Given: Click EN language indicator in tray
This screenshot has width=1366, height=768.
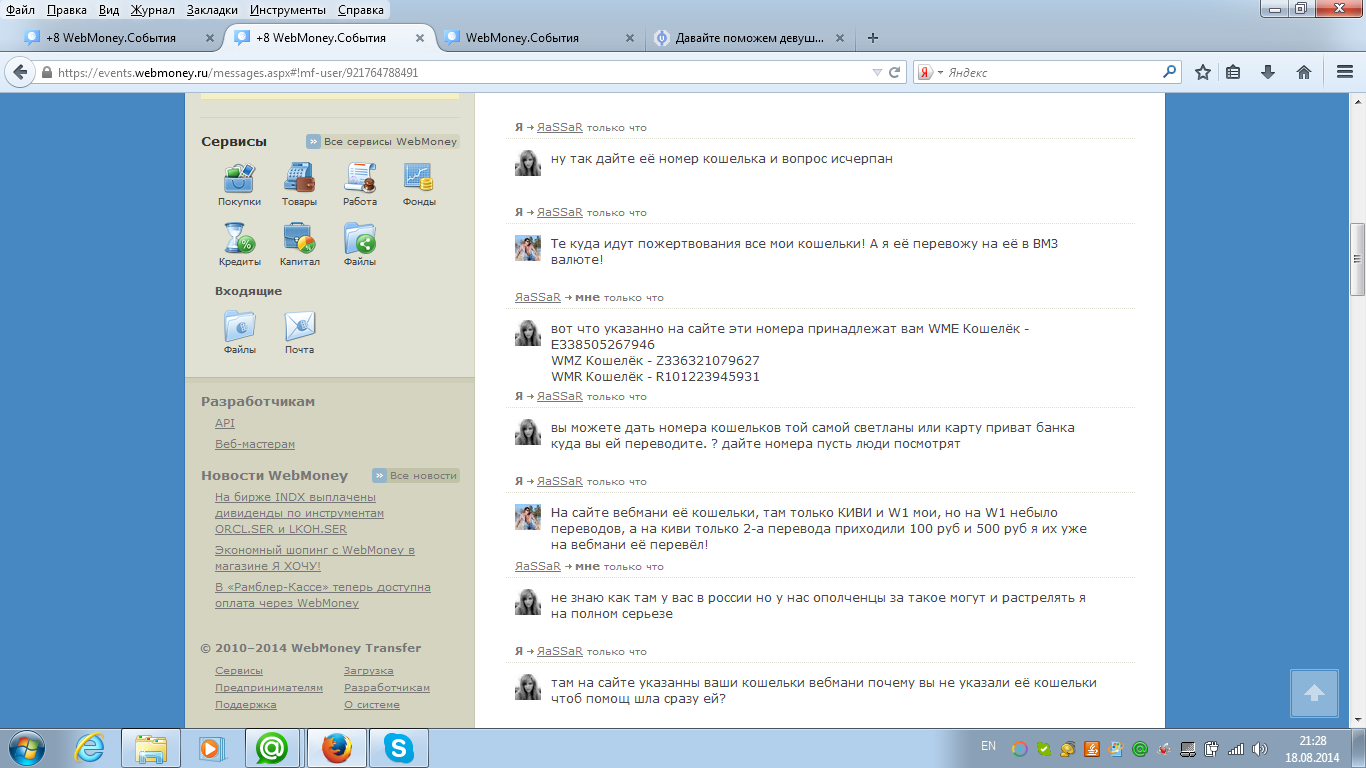Looking at the screenshot, I should pyautogui.click(x=988, y=746).
